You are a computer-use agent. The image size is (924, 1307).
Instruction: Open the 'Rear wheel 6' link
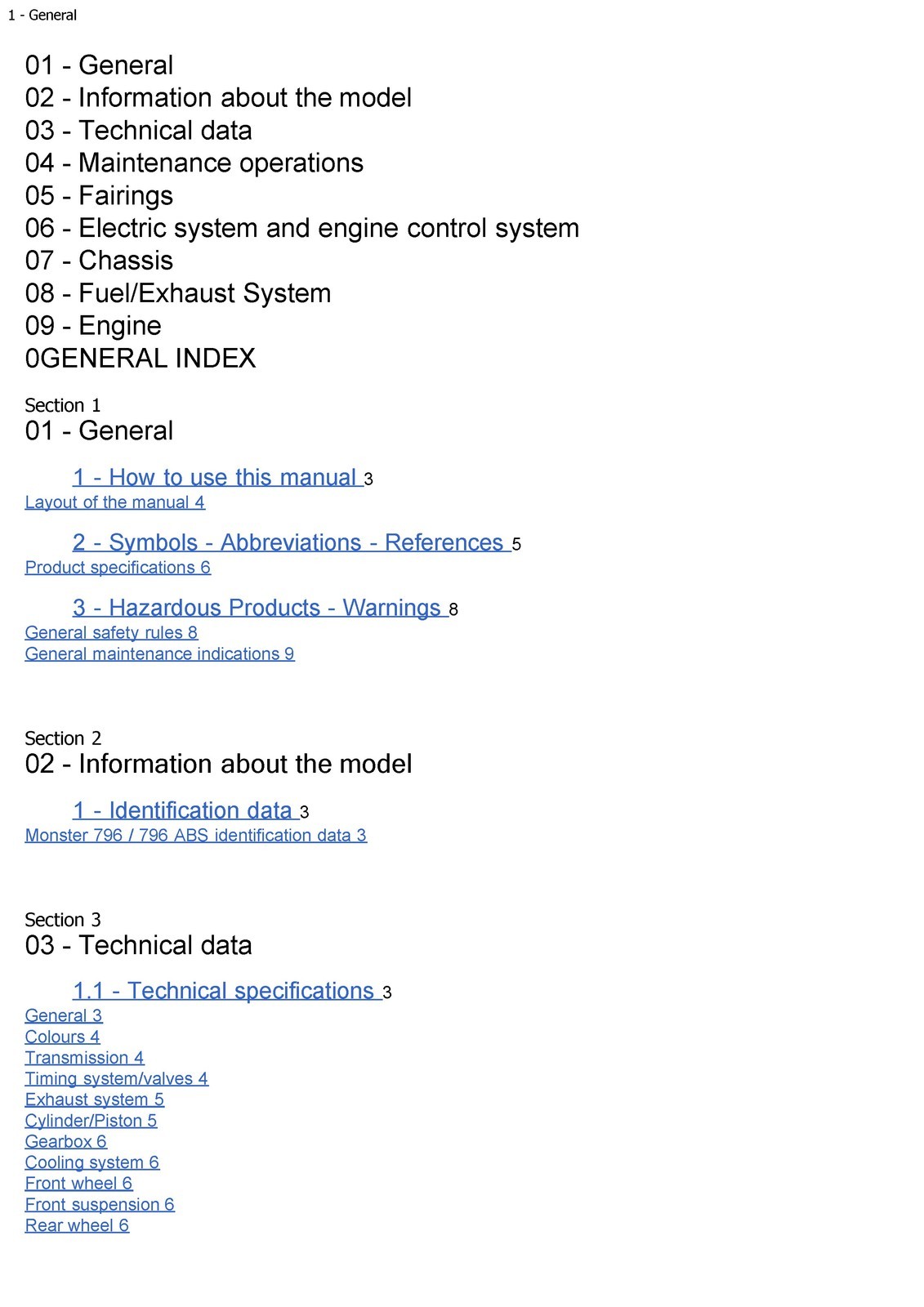(78, 1225)
